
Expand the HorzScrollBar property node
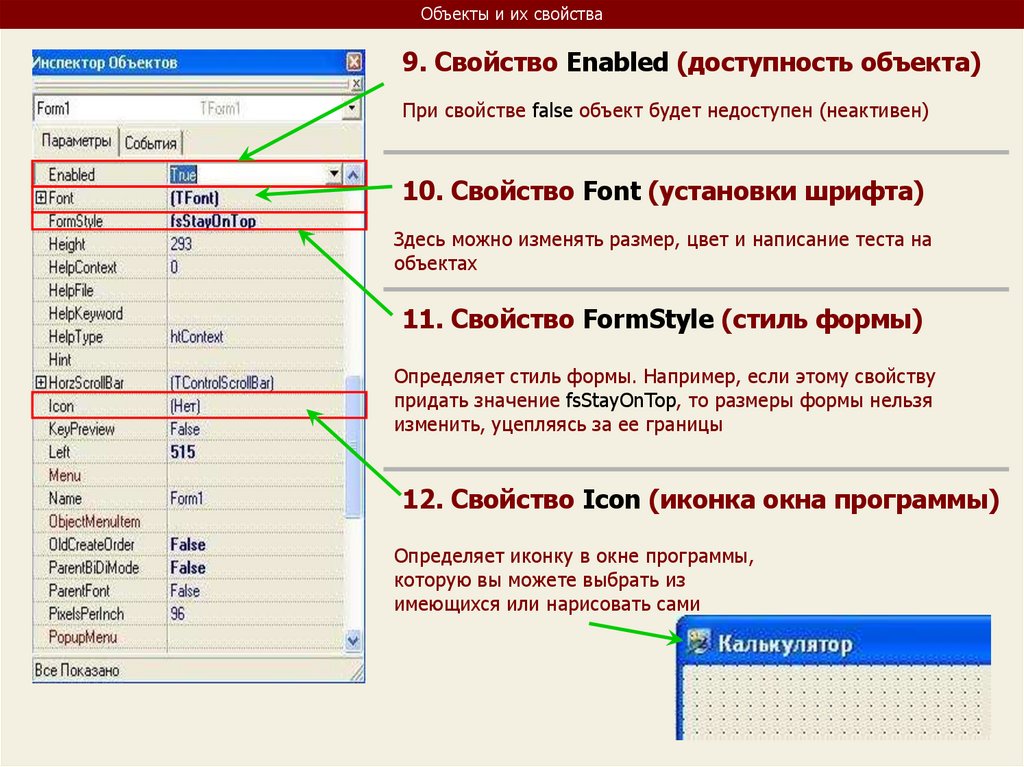tap(41, 382)
